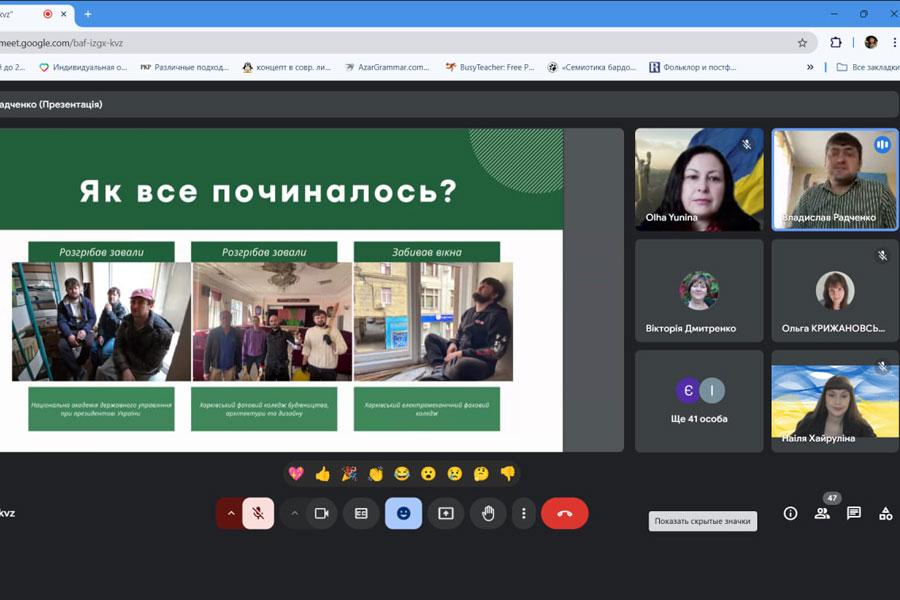Start presenting your screen
The image size is (900, 600).
coord(446,513)
